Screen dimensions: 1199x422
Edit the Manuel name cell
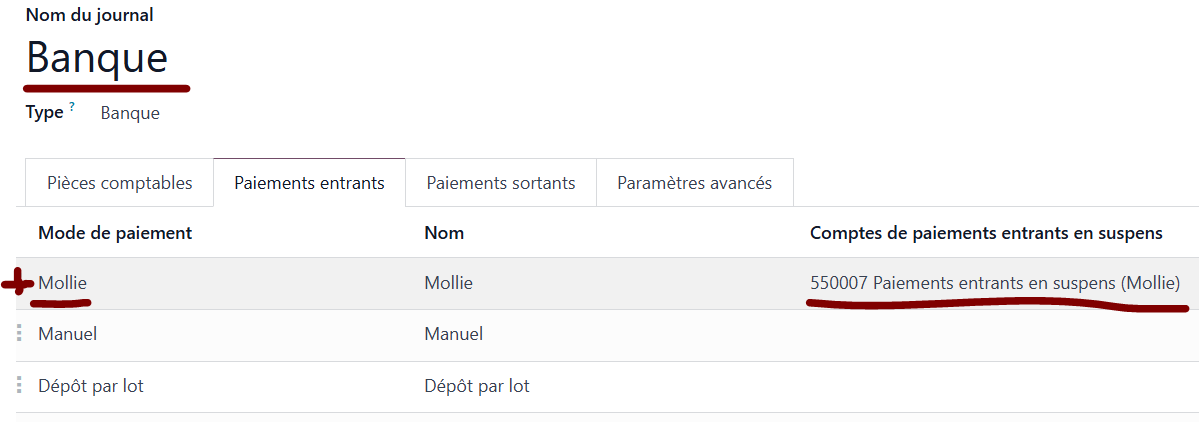pyautogui.click(x=453, y=334)
